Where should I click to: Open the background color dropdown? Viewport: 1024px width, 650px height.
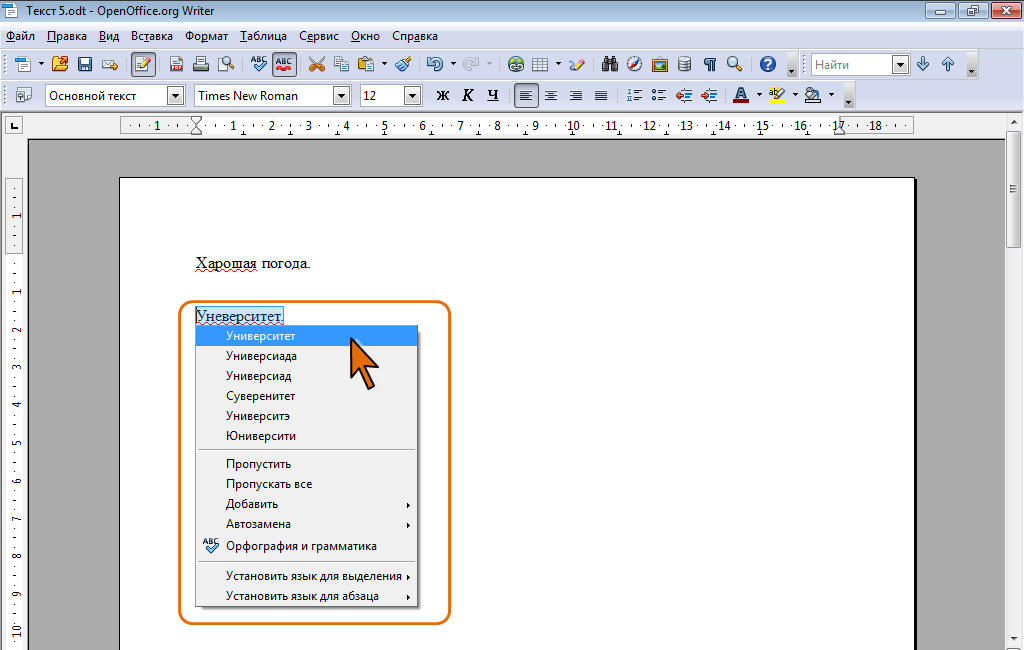coord(831,95)
